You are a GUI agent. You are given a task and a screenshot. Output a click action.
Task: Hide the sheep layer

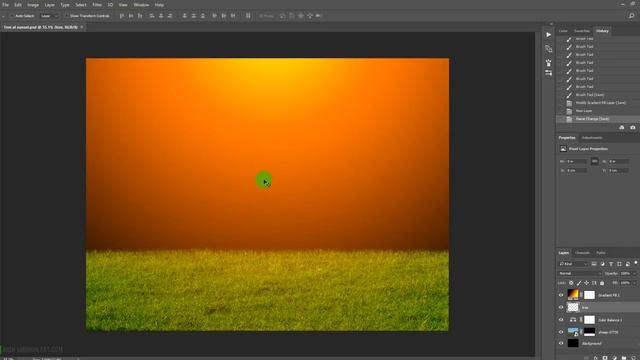coord(561,332)
